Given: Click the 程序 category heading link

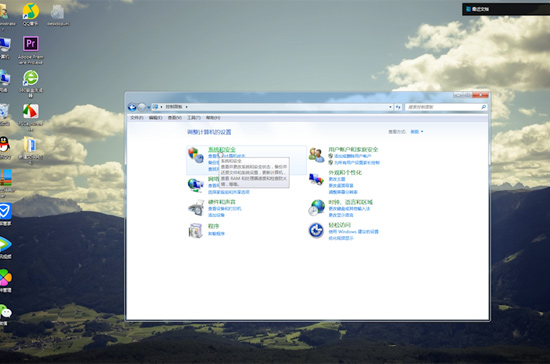Looking at the screenshot, I should pos(214,226).
